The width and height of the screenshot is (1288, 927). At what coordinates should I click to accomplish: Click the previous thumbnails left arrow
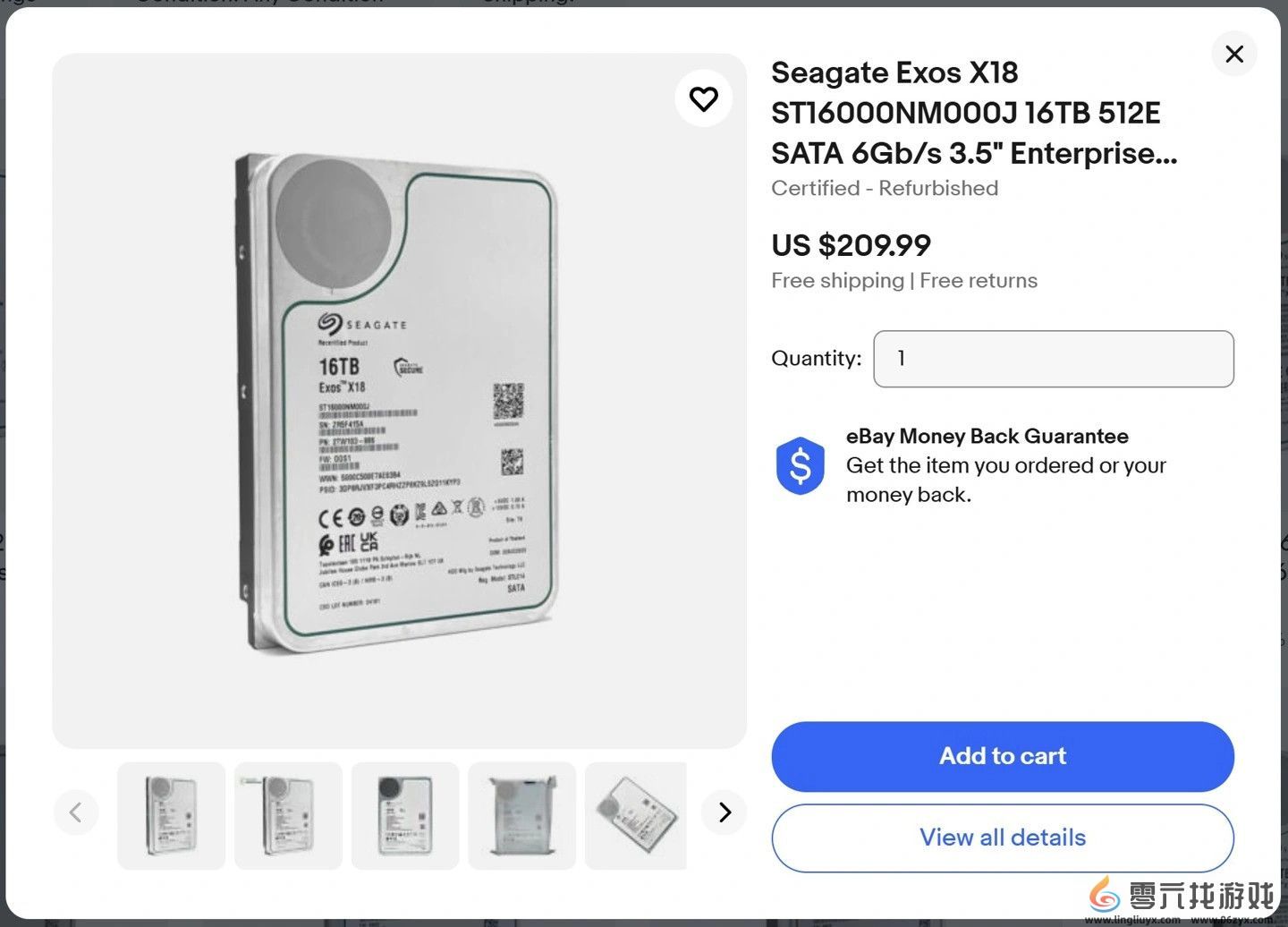[x=76, y=812]
